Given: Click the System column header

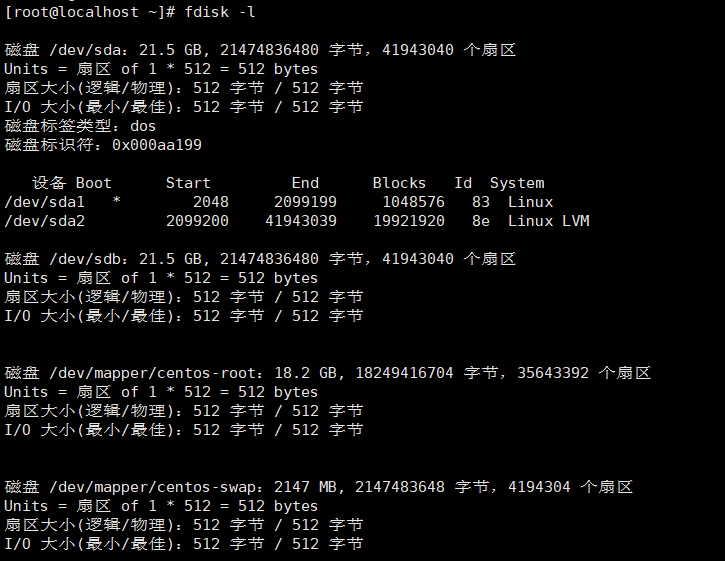Looking at the screenshot, I should 517,183.
